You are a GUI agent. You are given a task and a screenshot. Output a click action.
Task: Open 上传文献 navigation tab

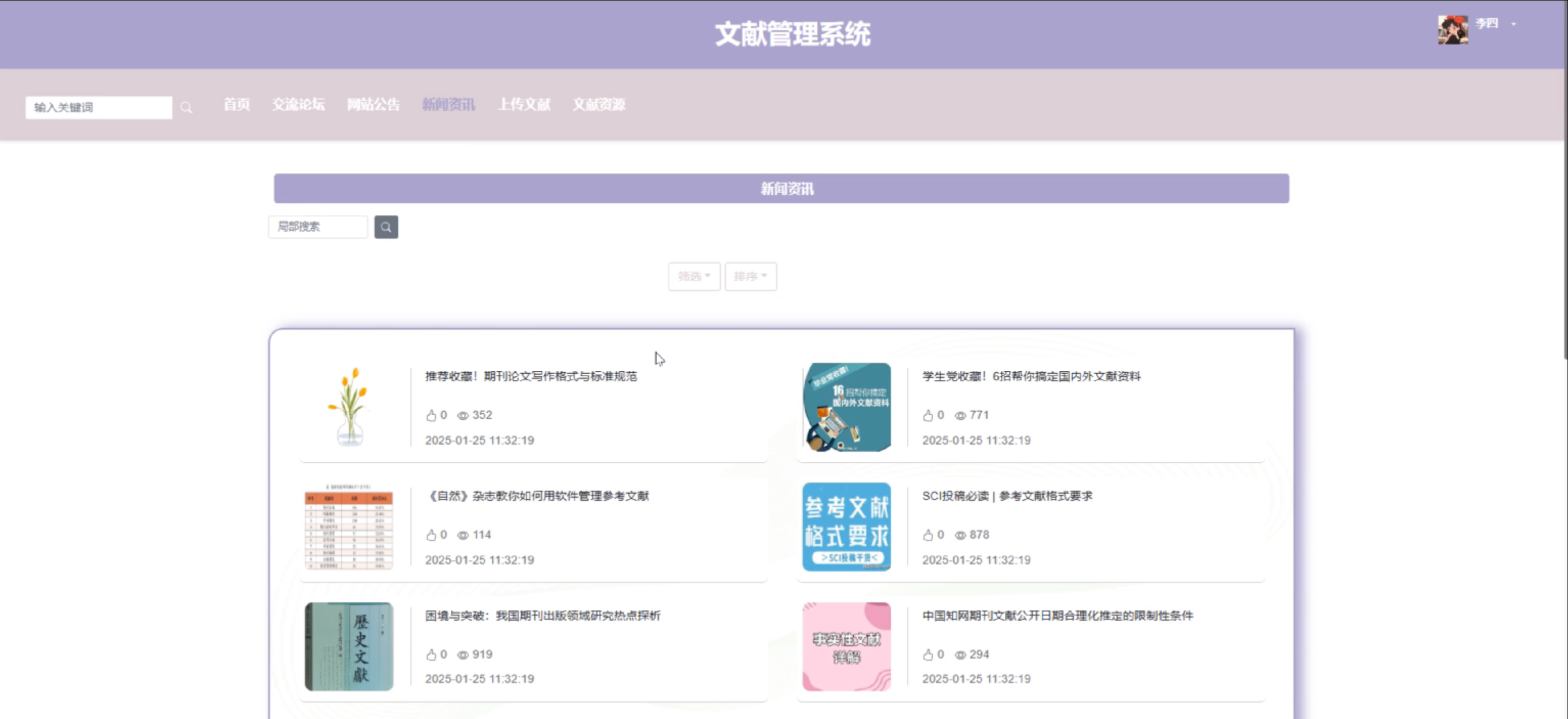click(x=523, y=105)
